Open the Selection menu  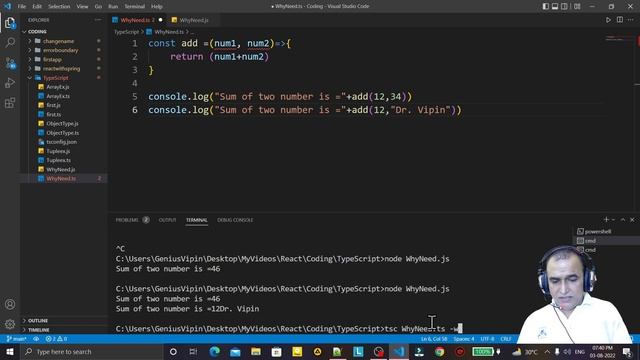pyautogui.click(x=59, y=6)
